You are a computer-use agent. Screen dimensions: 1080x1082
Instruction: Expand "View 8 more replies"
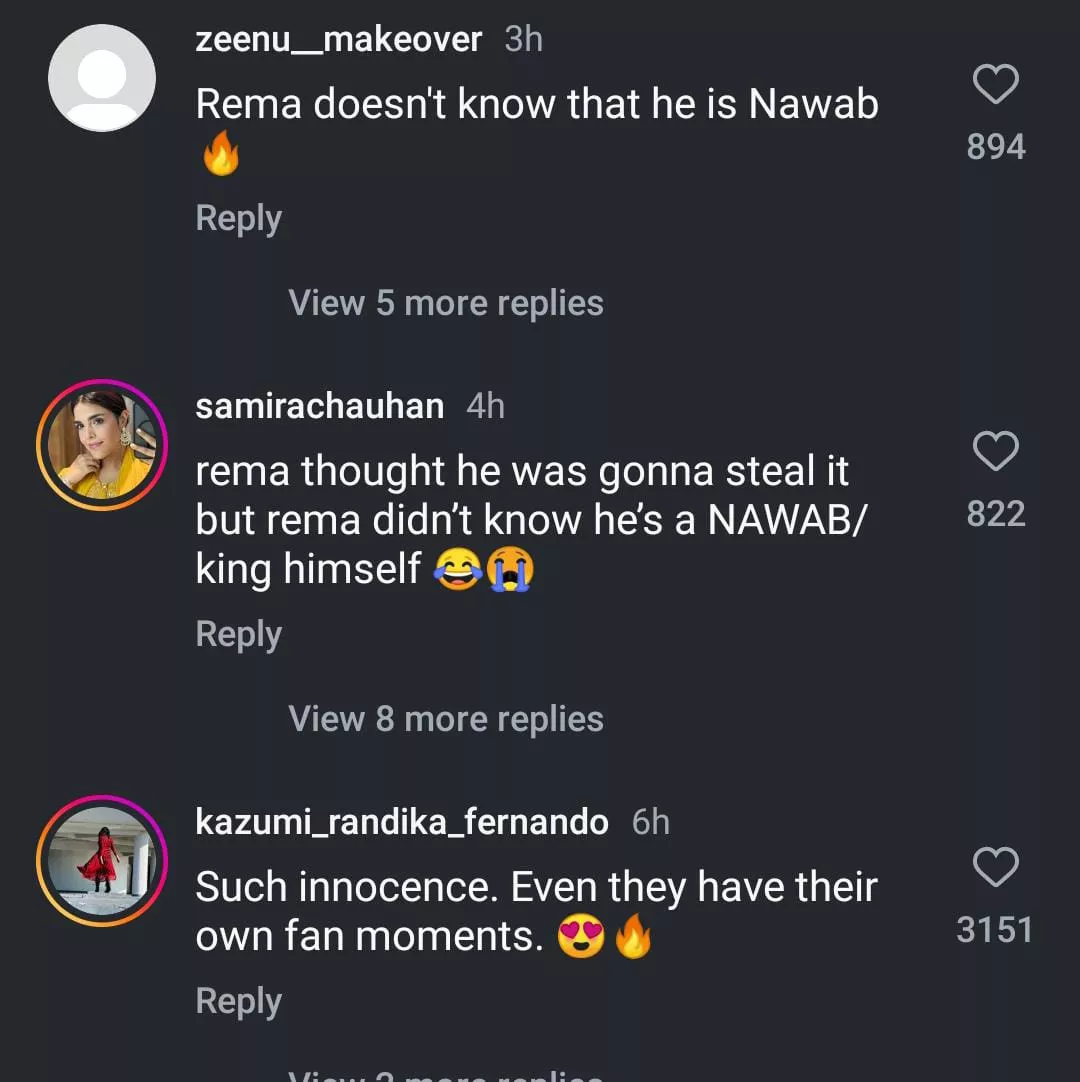pyautogui.click(x=445, y=719)
